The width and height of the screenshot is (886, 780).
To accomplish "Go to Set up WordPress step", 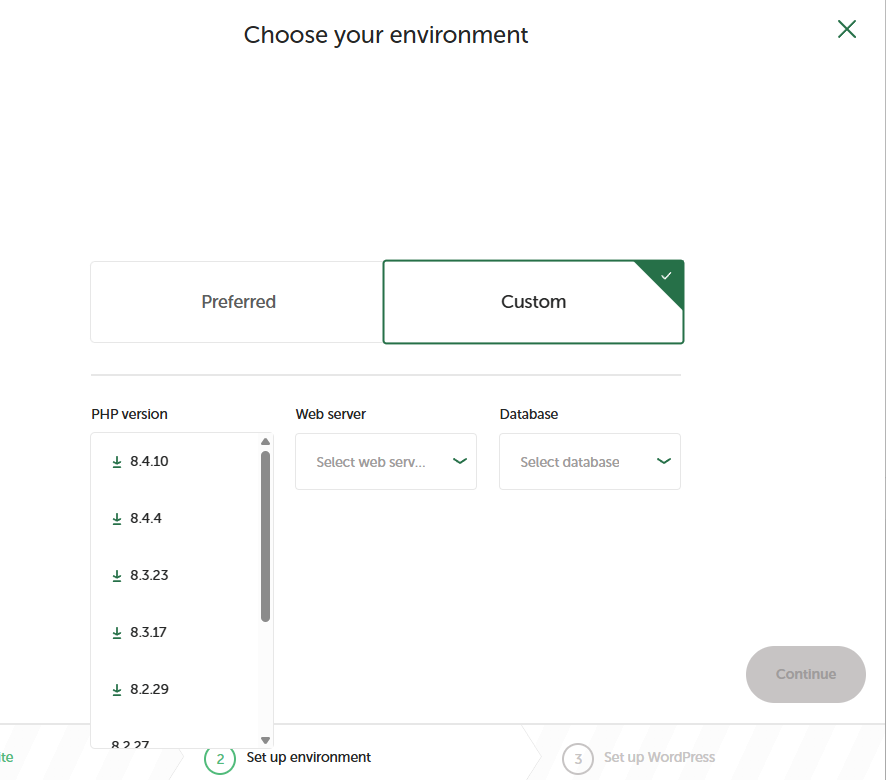I will [x=659, y=758].
